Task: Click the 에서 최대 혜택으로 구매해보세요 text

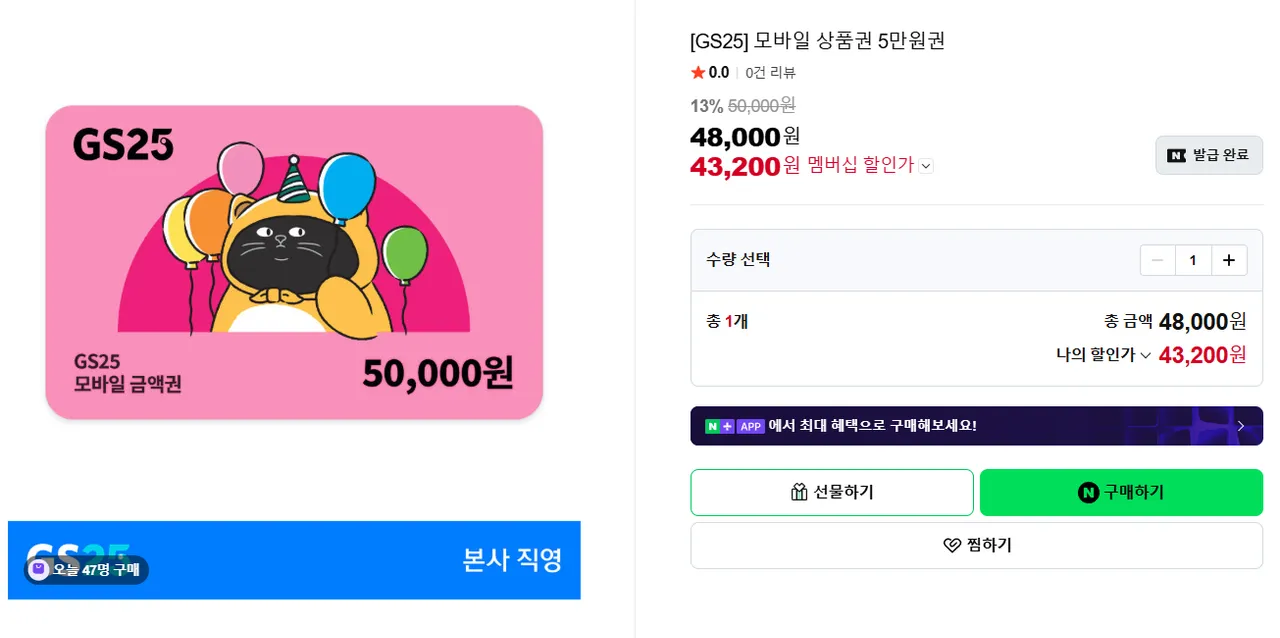Action: coord(872,426)
